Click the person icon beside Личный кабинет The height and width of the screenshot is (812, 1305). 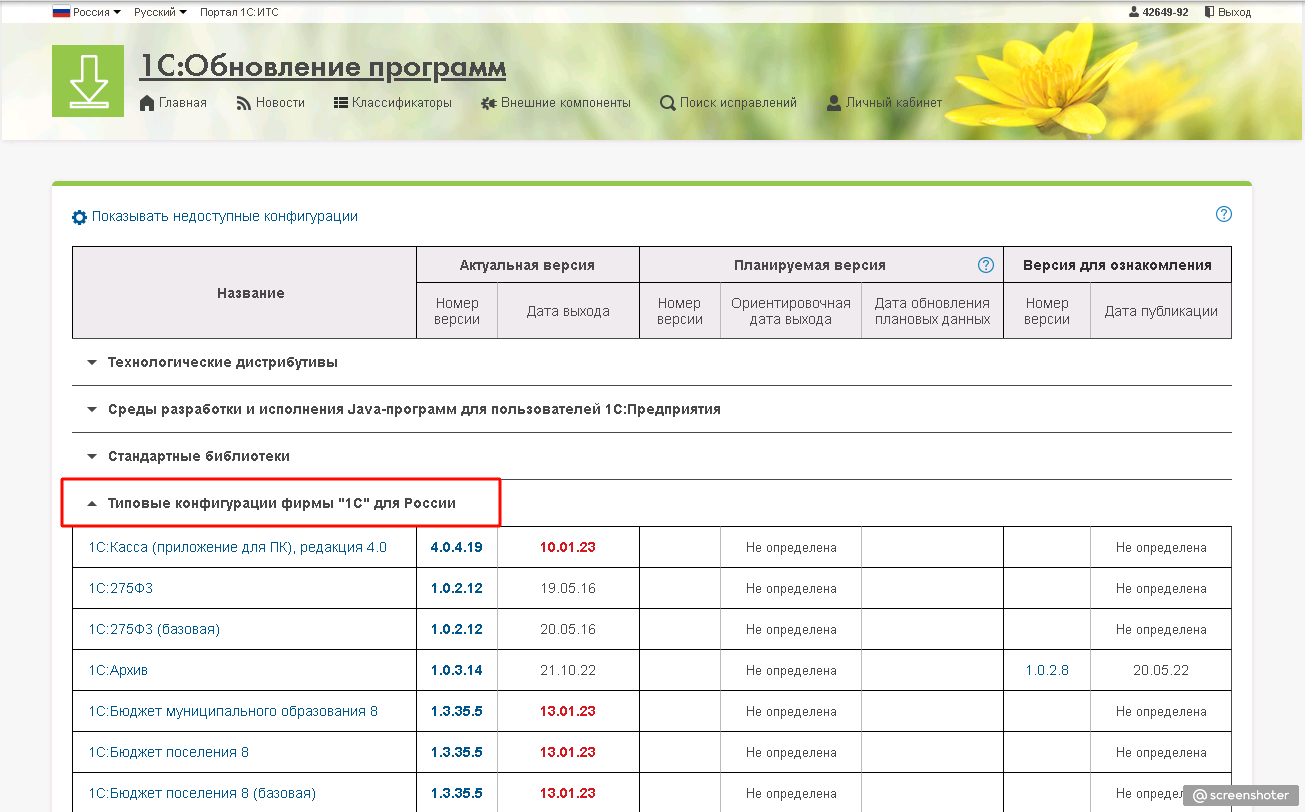tap(834, 103)
